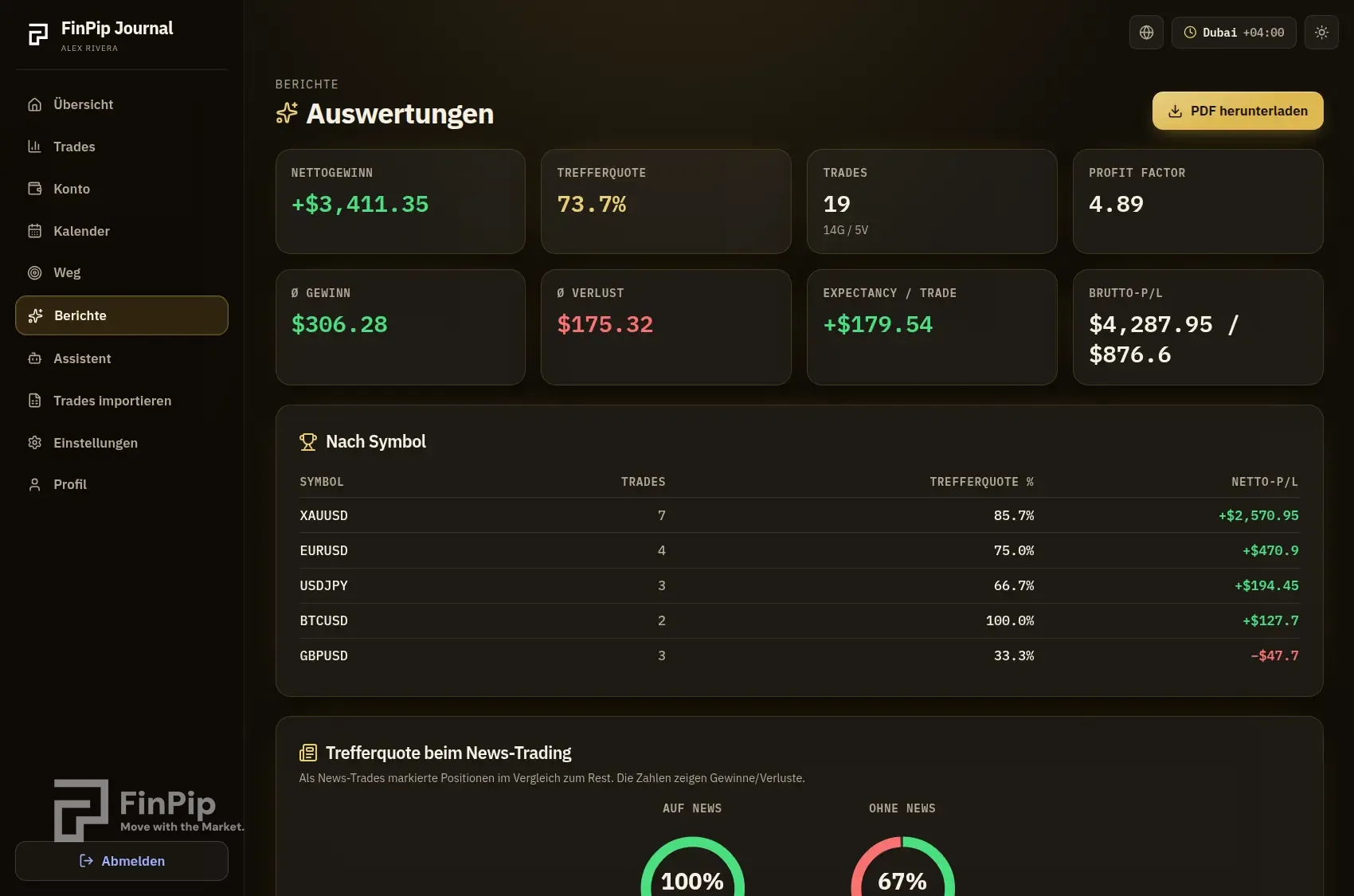Click the globe language icon
The height and width of the screenshot is (896, 1354).
[1146, 33]
